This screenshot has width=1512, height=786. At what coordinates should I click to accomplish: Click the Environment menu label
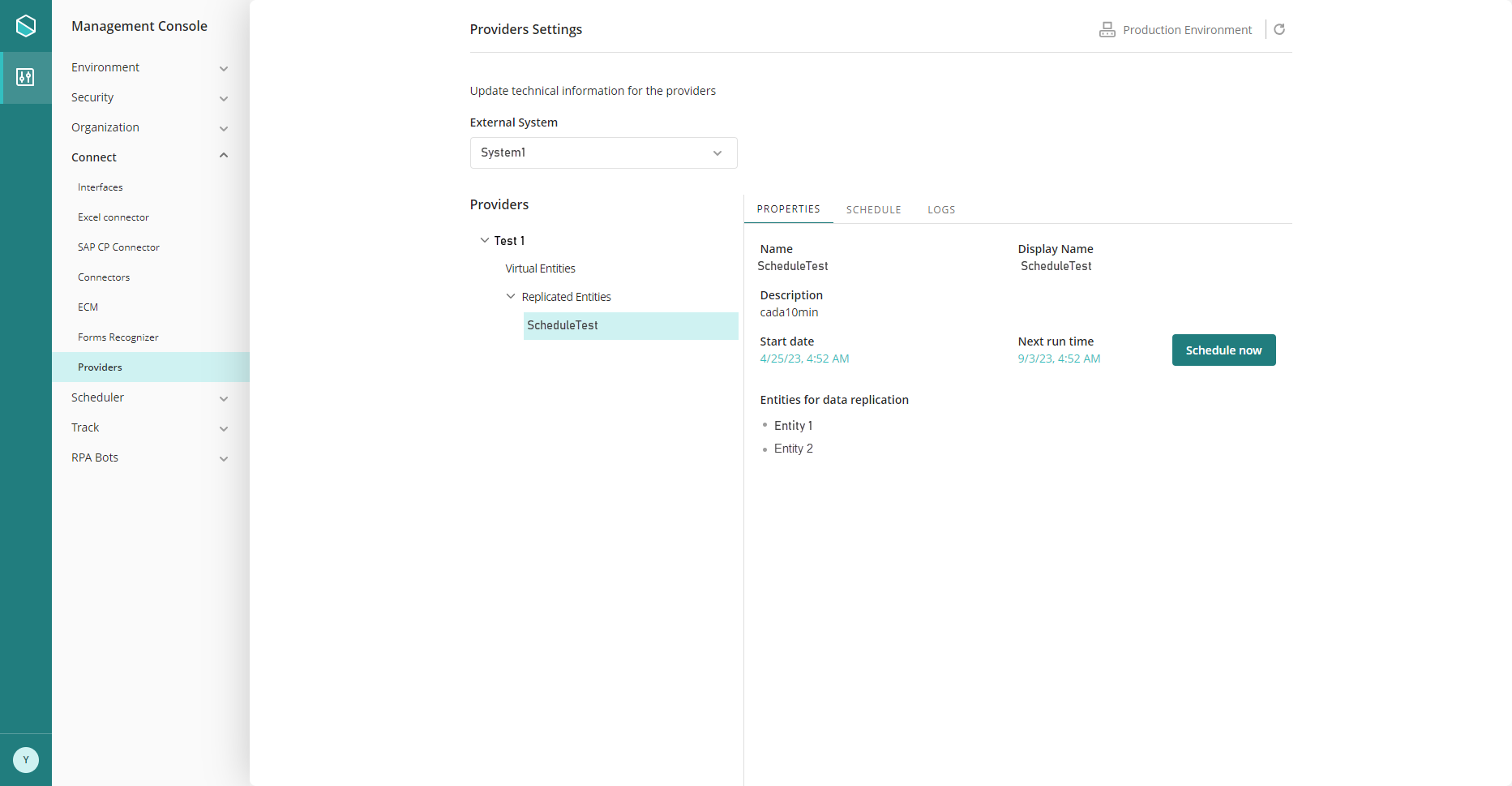pyautogui.click(x=105, y=67)
